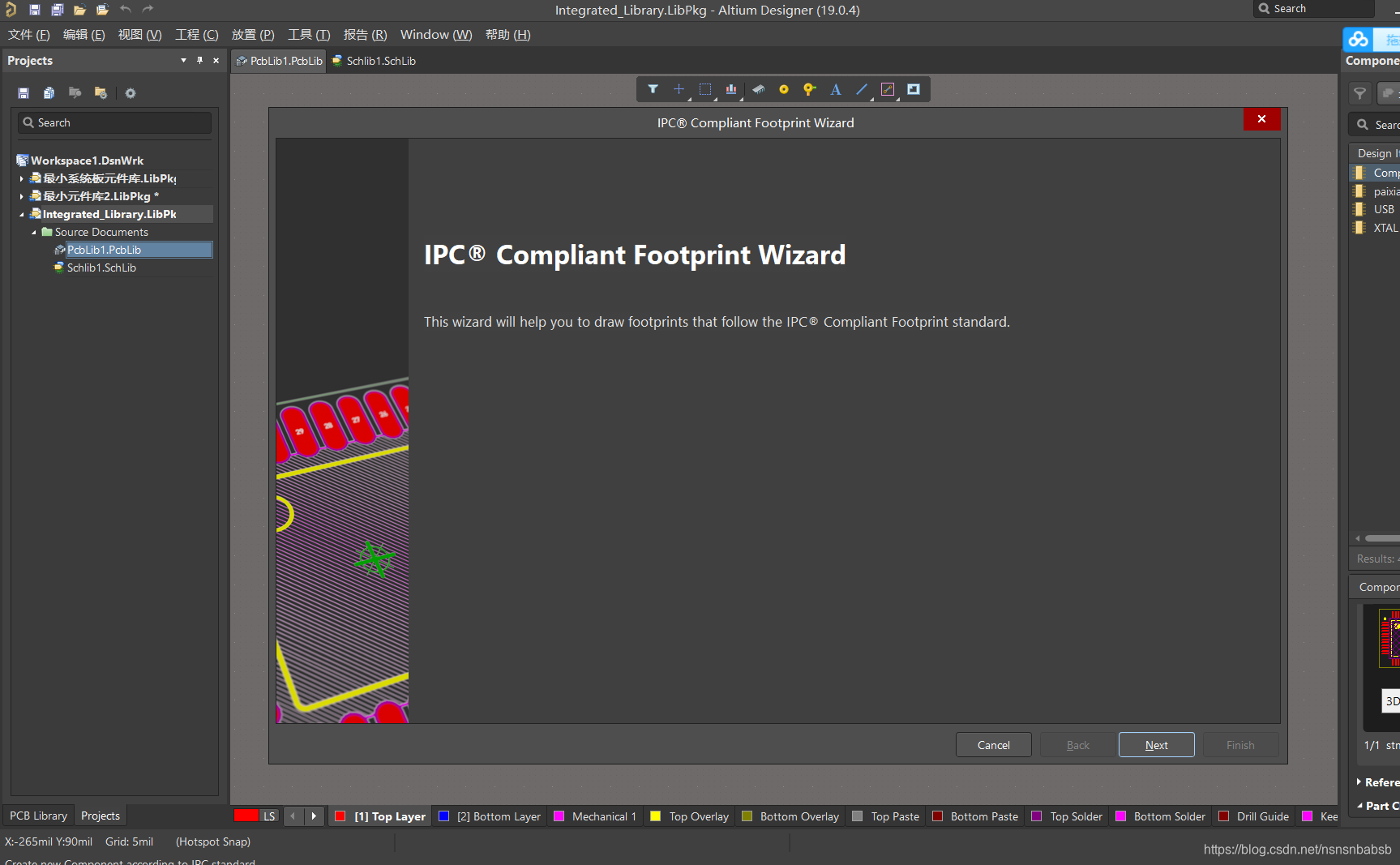Click the global Search box in title bar
Viewport: 1400px width, 865px height.
(1314, 9)
